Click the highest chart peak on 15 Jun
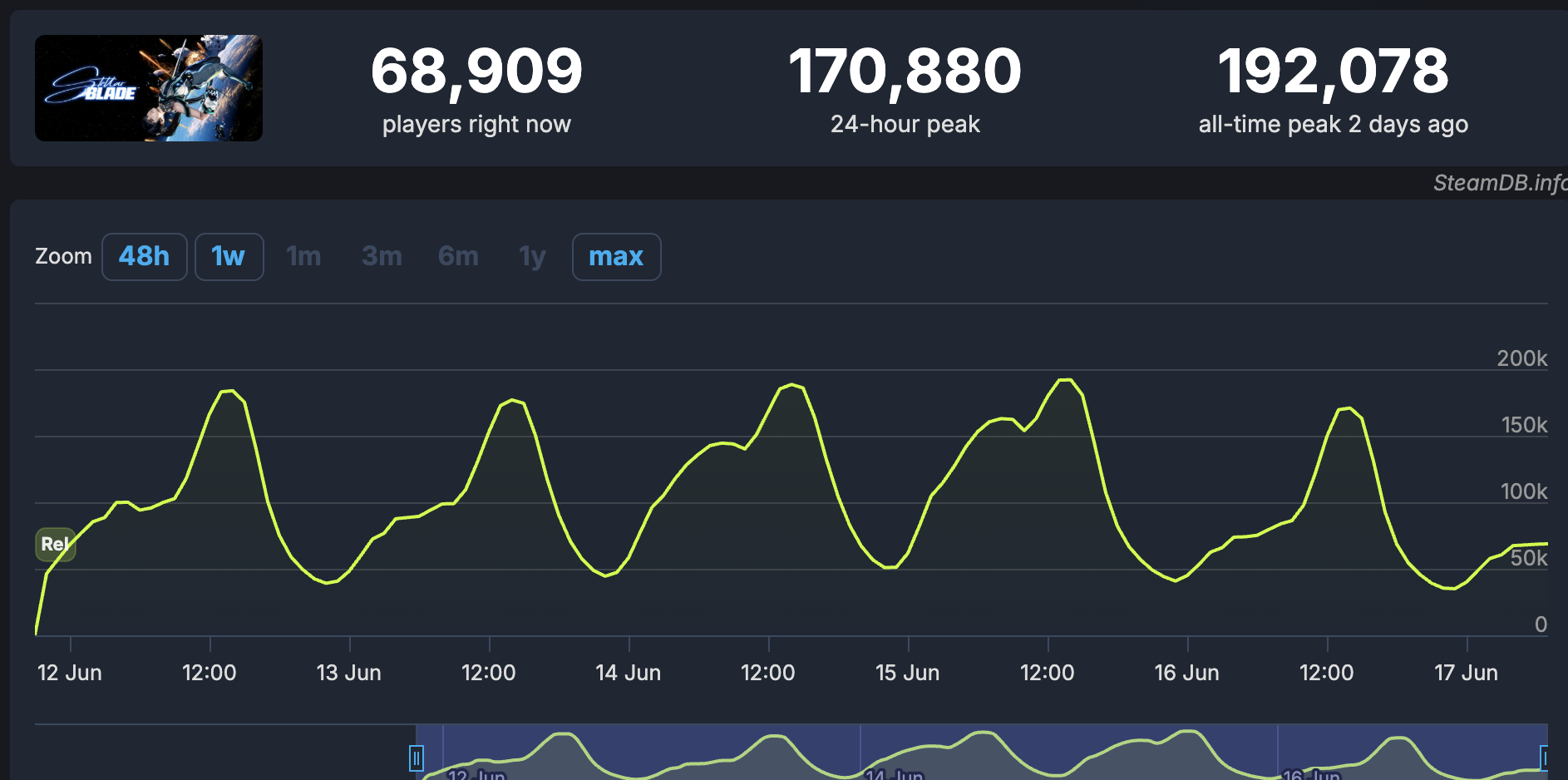Viewport: 1568px width, 780px height. point(1066,380)
